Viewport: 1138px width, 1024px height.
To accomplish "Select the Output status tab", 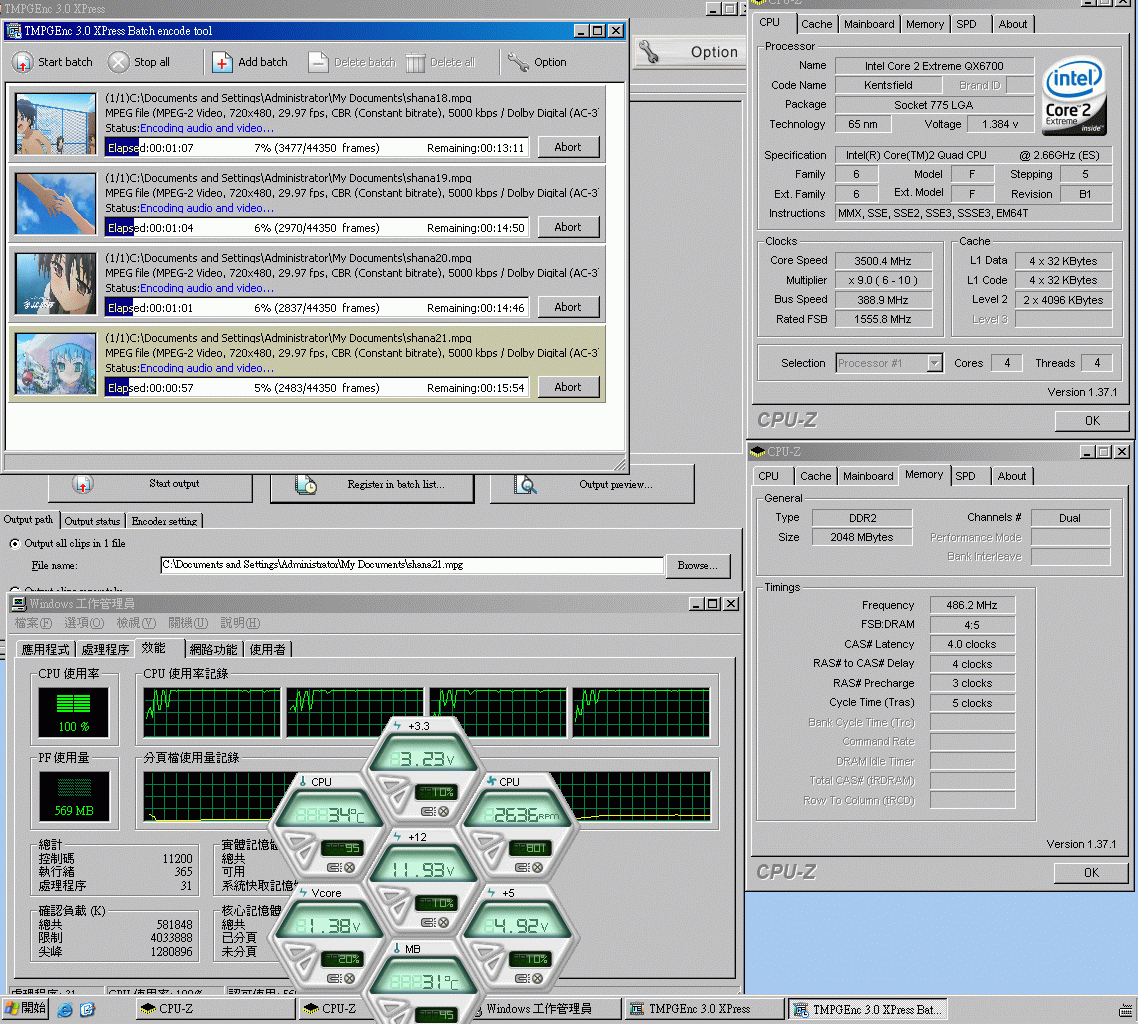I will pos(92,521).
